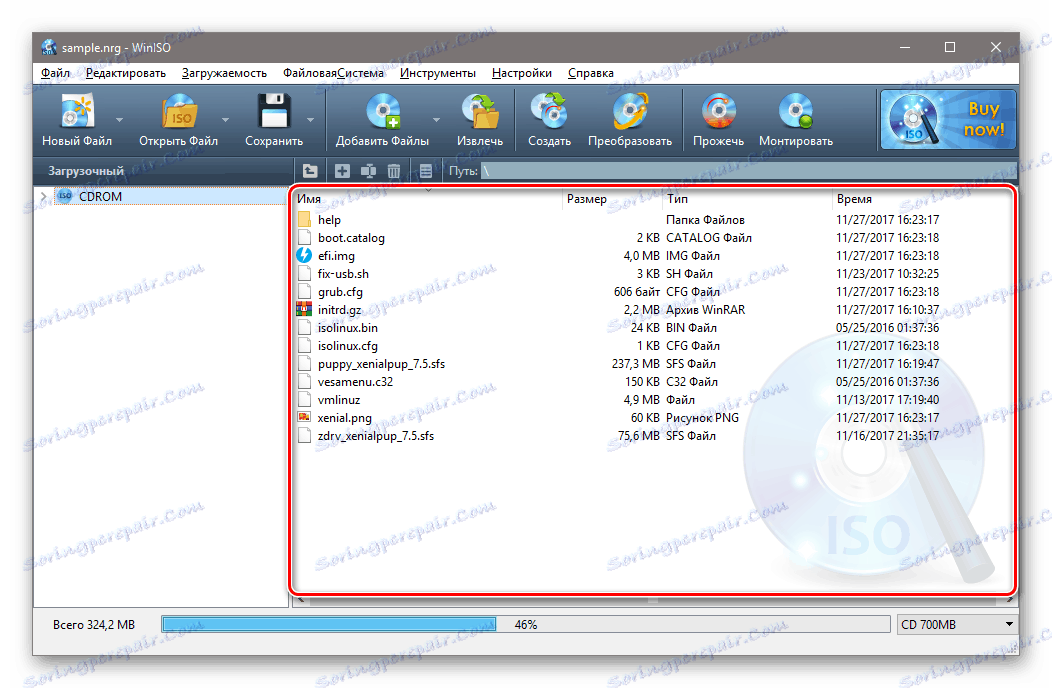Open the Open File dropdown arrow
The width and height of the screenshot is (1052, 688).
coord(225,120)
